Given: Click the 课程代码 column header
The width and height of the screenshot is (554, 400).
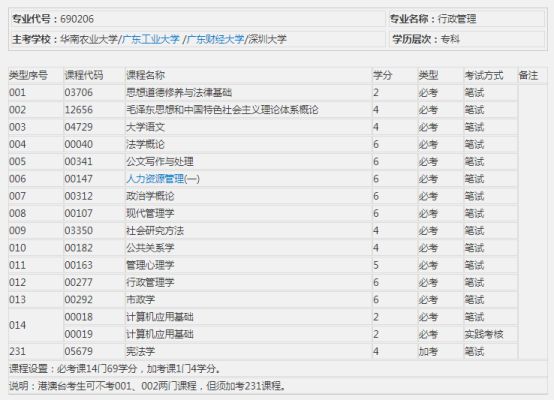Looking at the screenshot, I should 84,75.
